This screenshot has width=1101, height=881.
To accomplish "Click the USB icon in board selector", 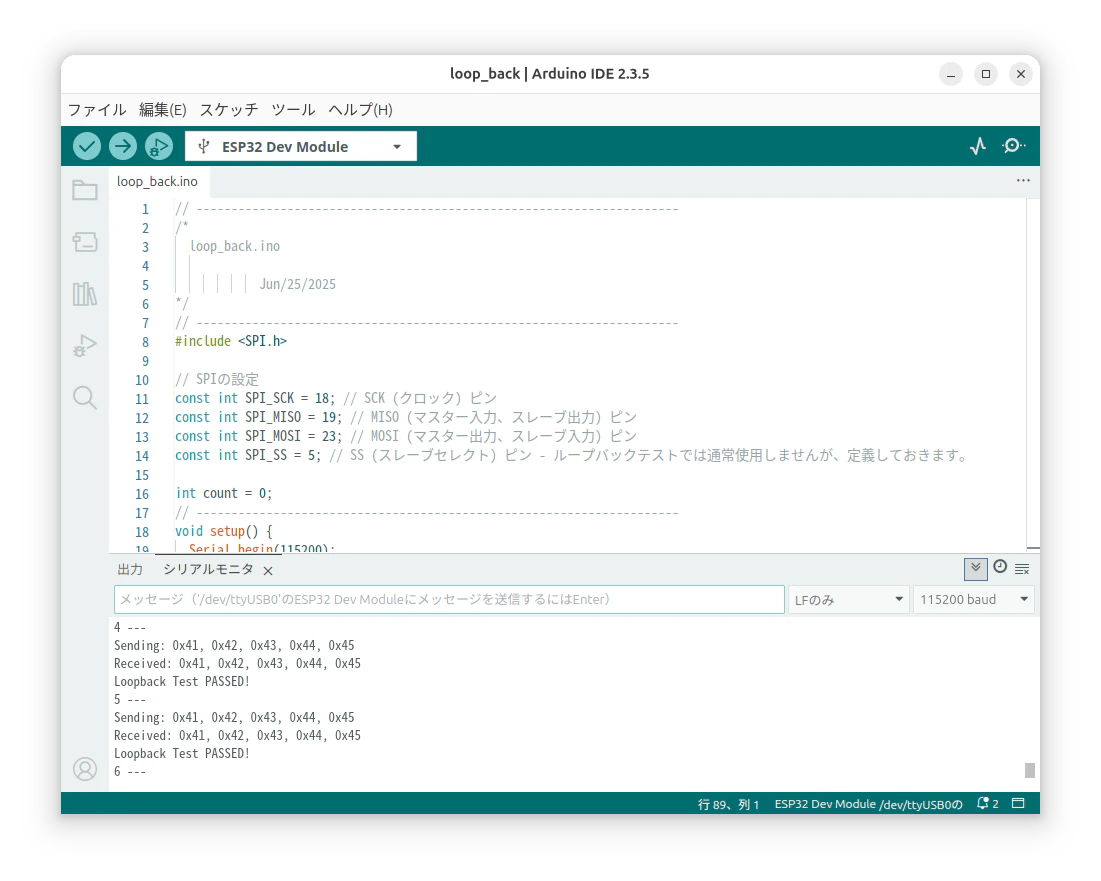I will pos(204,146).
